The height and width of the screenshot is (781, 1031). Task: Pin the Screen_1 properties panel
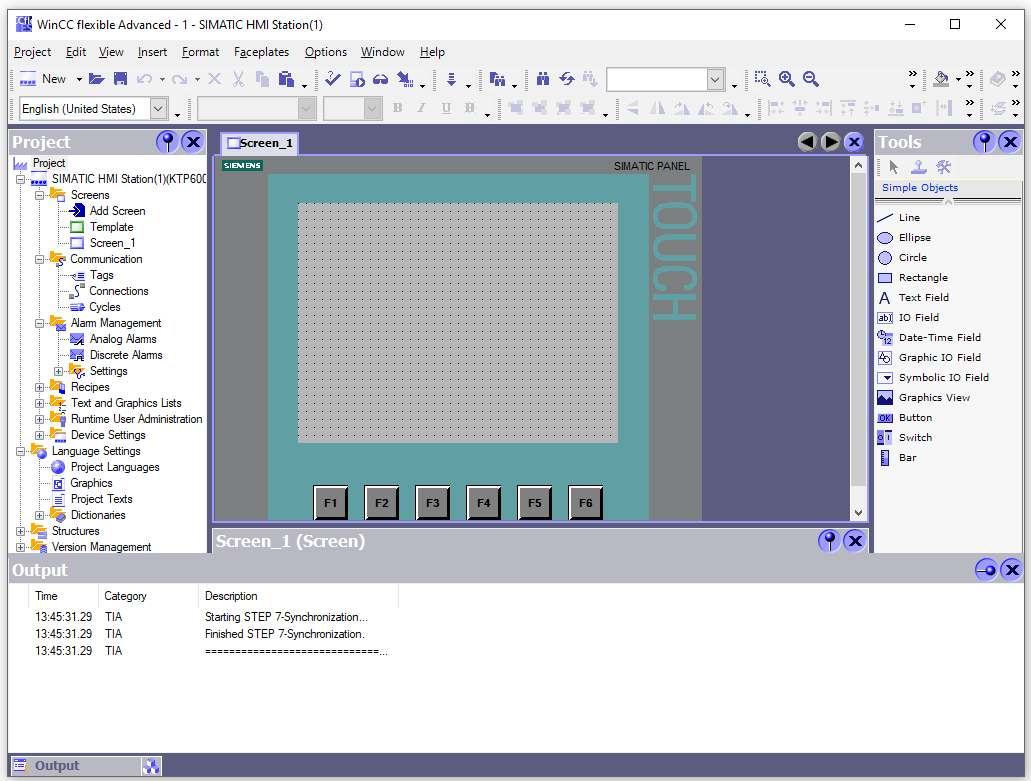tap(829, 541)
